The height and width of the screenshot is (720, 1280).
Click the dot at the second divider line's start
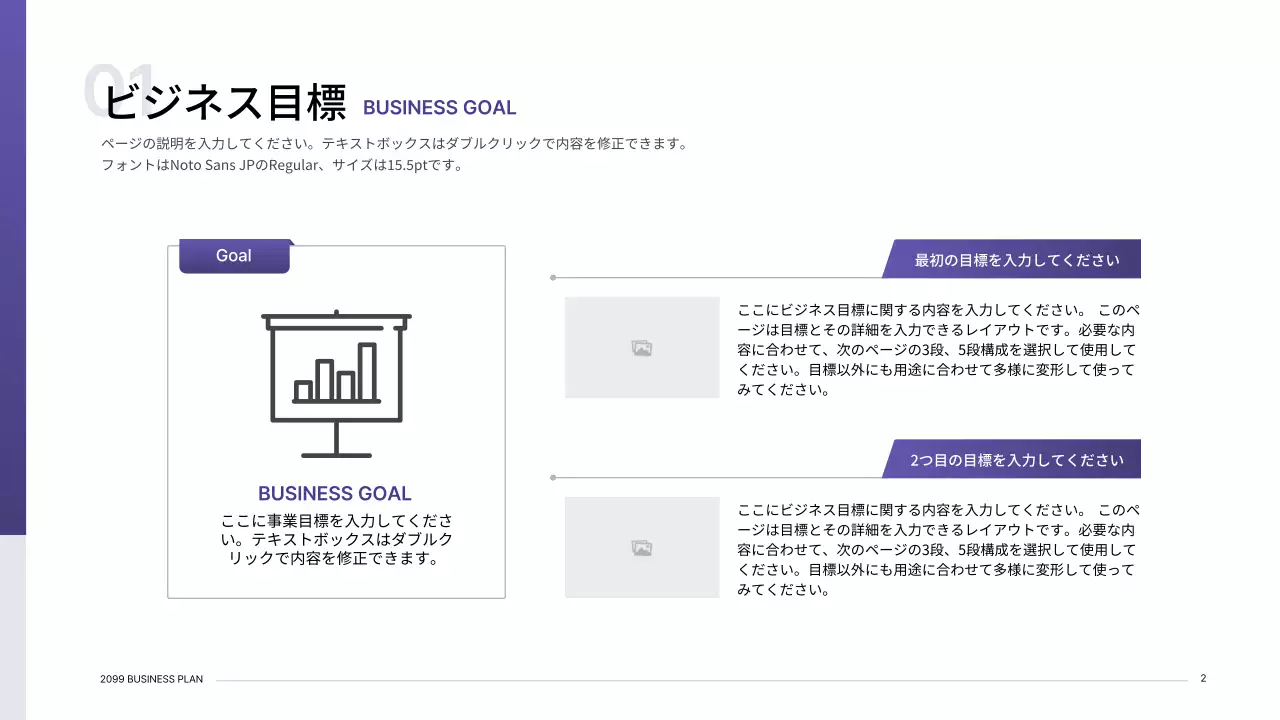click(x=553, y=478)
